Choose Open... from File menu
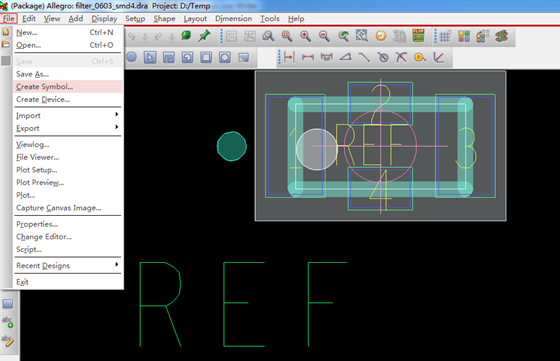 click(x=67, y=45)
